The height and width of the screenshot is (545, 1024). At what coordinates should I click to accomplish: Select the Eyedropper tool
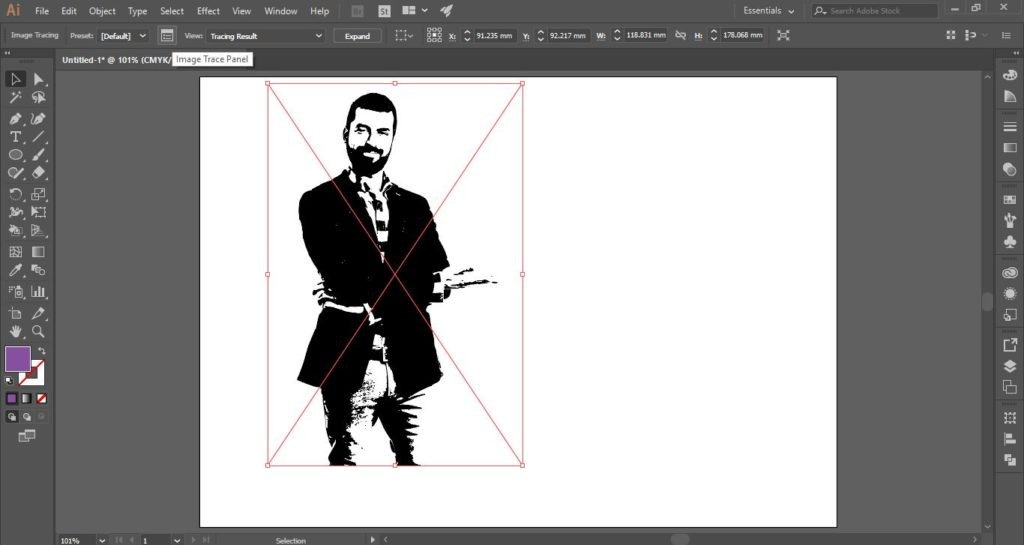click(15, 270)
